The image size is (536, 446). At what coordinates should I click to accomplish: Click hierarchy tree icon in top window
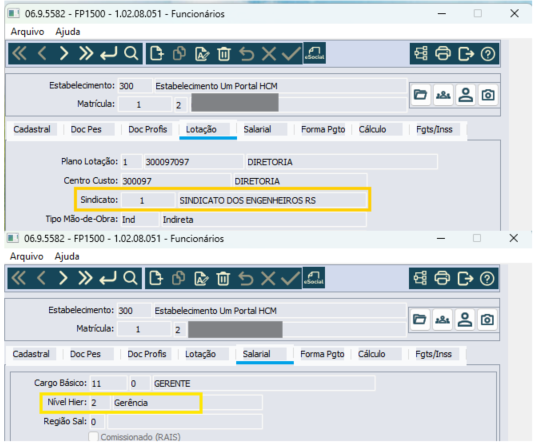coord(421,54)
